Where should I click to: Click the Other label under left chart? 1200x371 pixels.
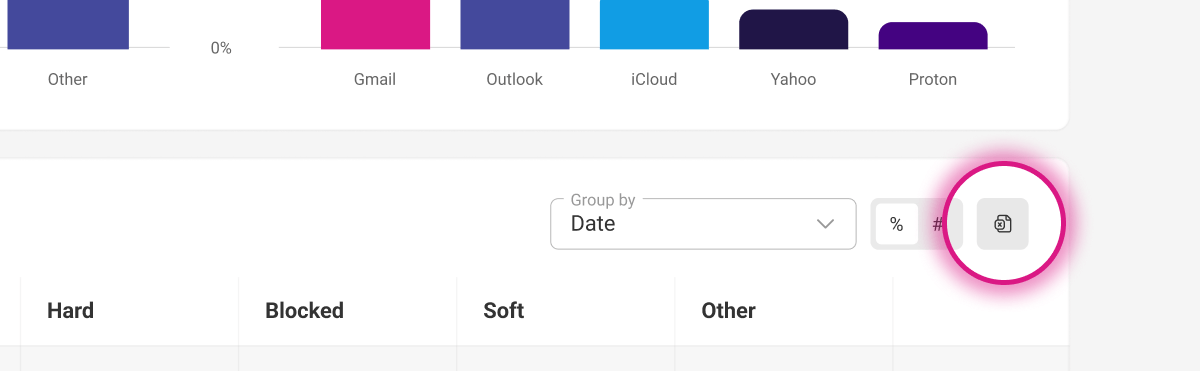tap(68, 79)
